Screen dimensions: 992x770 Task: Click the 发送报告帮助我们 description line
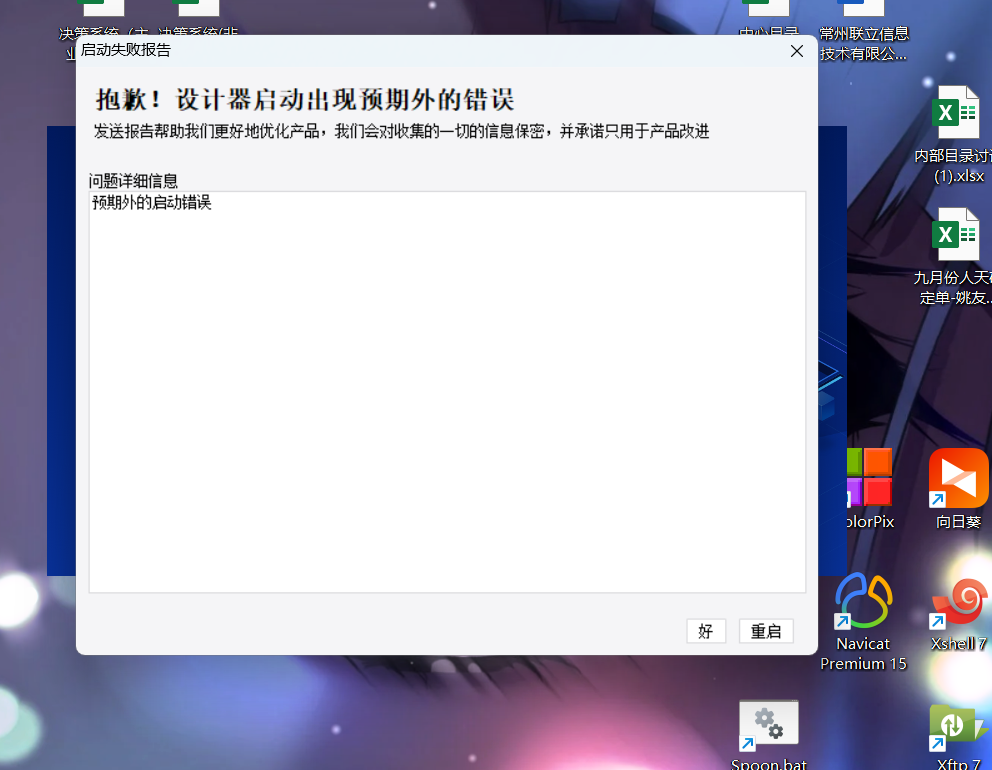click(x=402, y=132)
